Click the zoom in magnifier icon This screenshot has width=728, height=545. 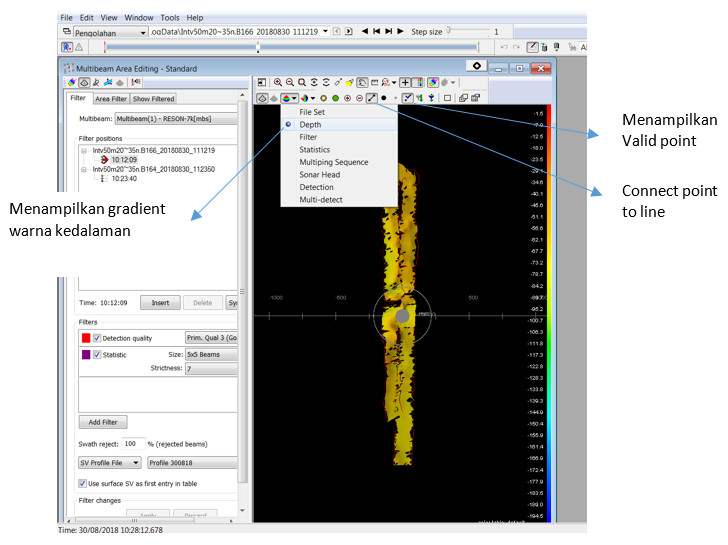click(278, 82)
